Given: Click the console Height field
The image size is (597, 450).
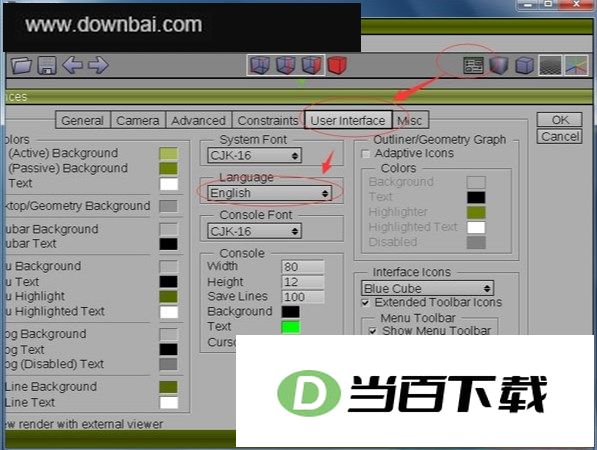Looking at the screenshot, I should [303, 282].
